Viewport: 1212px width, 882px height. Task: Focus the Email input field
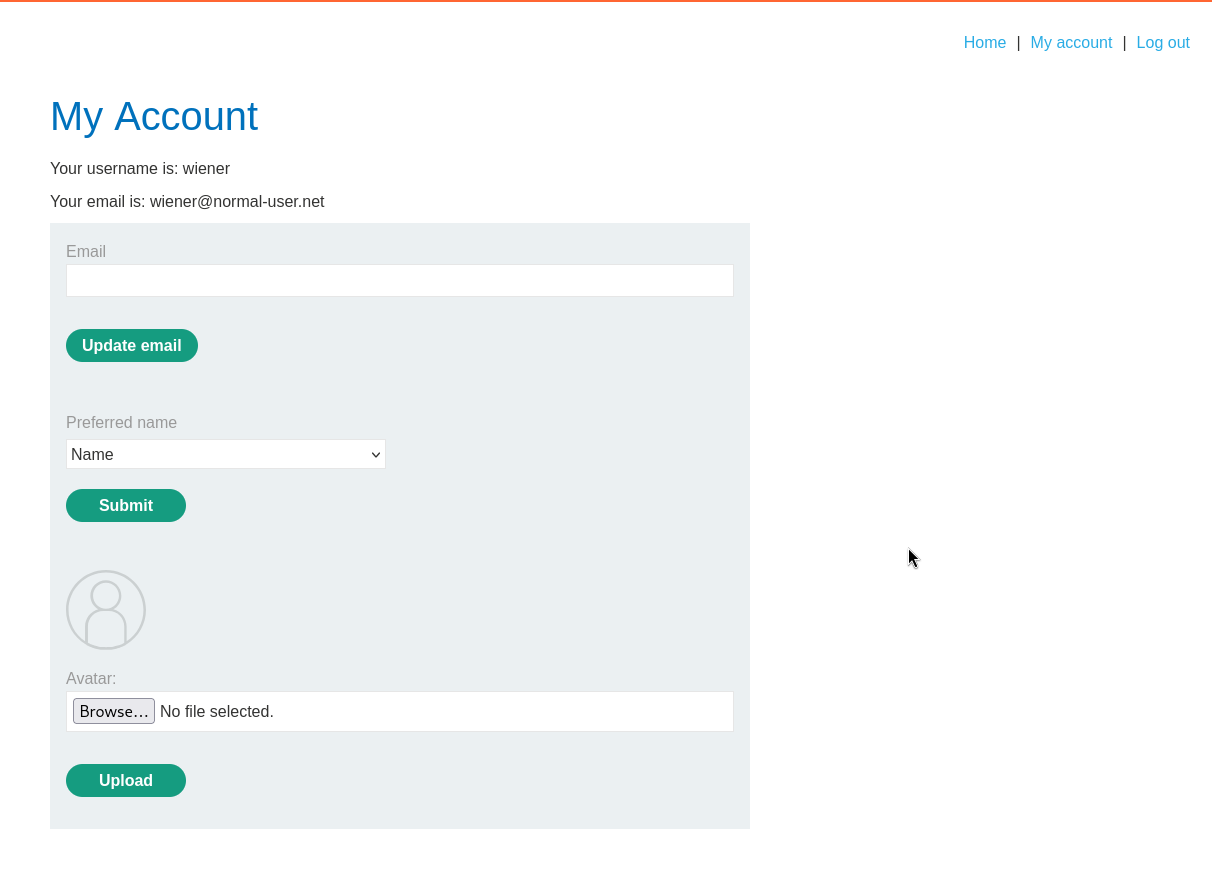pos(400,281)
